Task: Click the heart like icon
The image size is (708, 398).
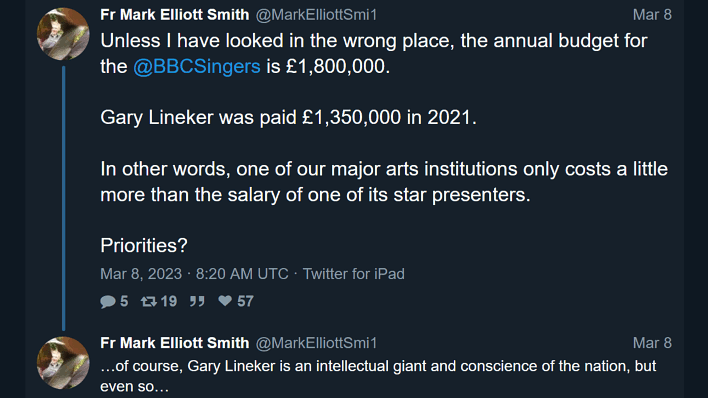Action: click(x=225, y=301)
